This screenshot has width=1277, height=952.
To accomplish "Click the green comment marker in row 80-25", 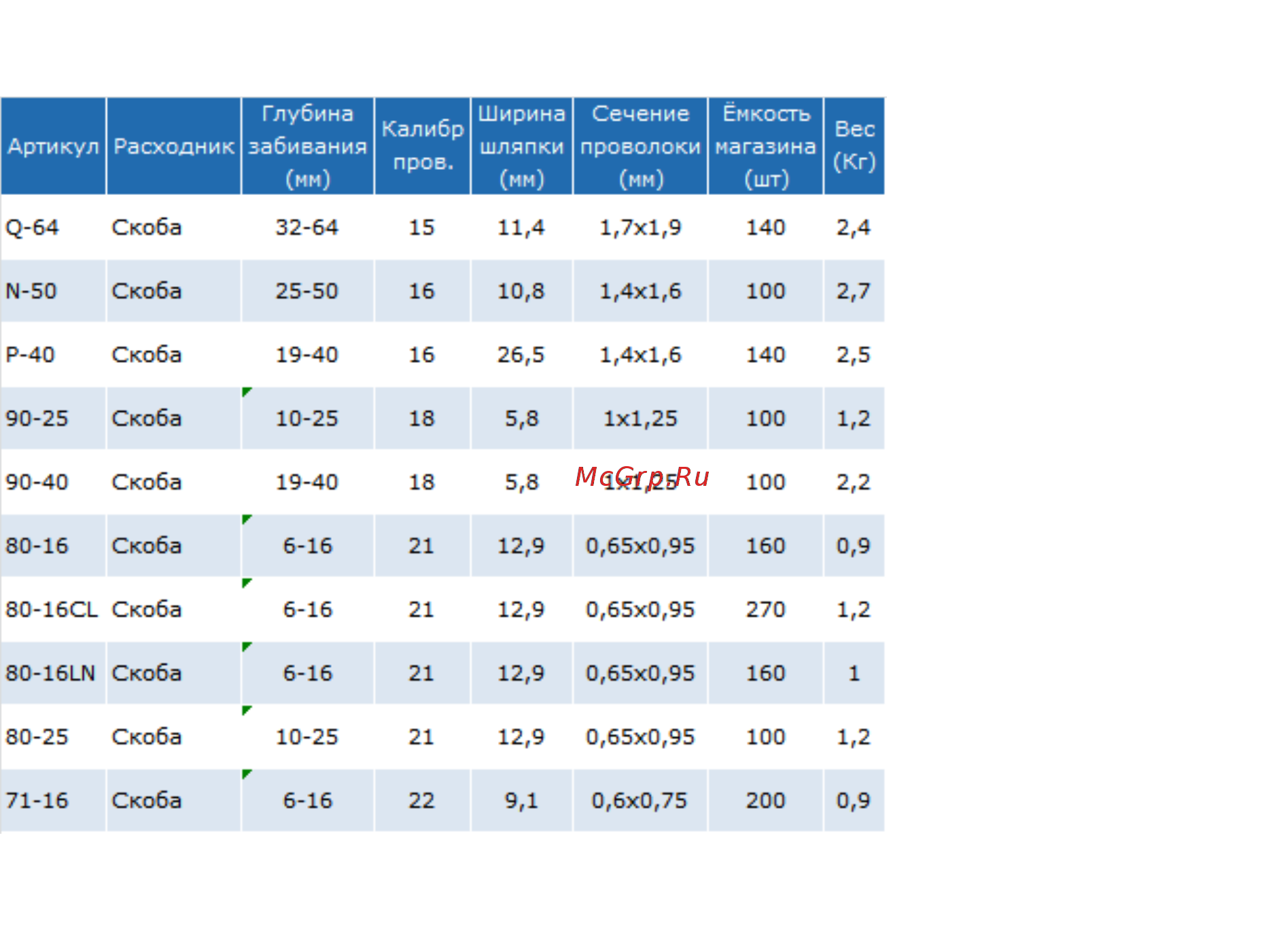I will pyautogui.click(x=247, y=710).
